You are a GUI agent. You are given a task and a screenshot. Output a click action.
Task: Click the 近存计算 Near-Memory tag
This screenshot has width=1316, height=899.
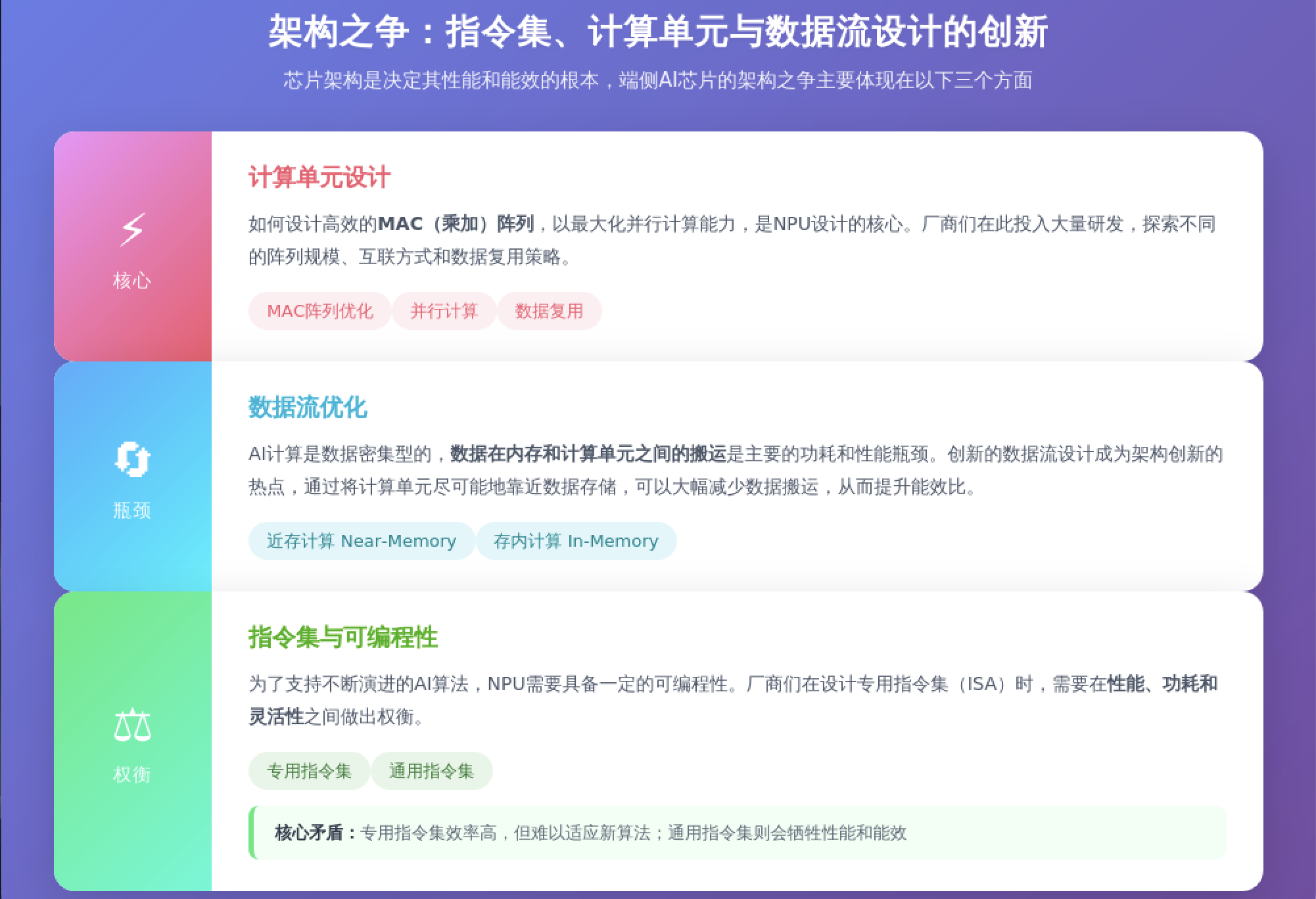361,541
